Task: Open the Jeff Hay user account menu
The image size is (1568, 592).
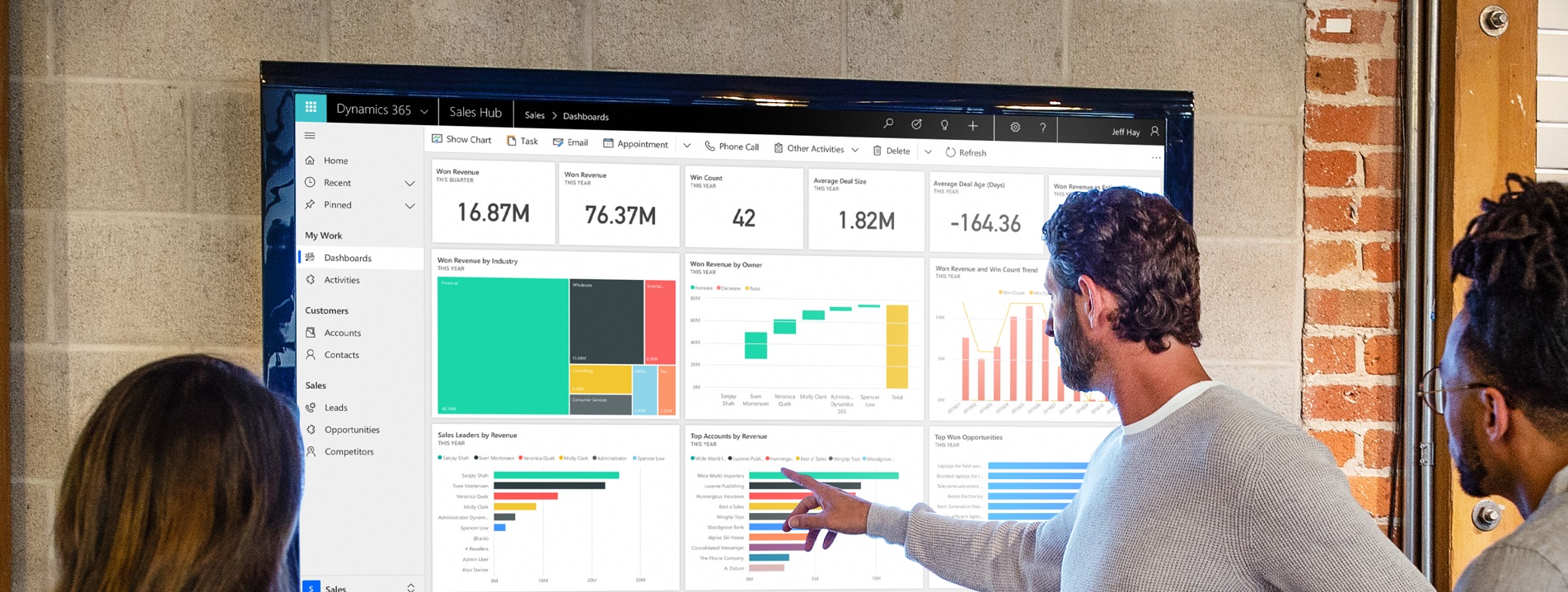Action: [x=1135, y=132]
